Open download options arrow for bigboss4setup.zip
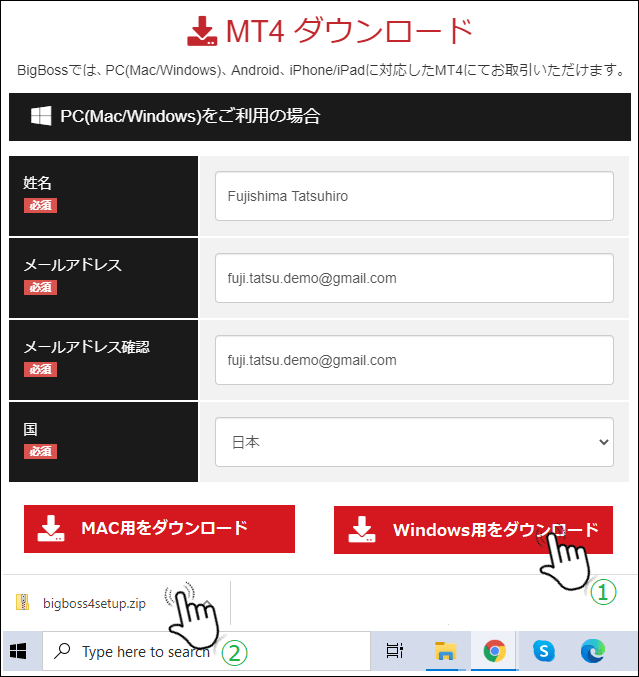The width and height of the screenshot is (639, 677). coord(207,603)
